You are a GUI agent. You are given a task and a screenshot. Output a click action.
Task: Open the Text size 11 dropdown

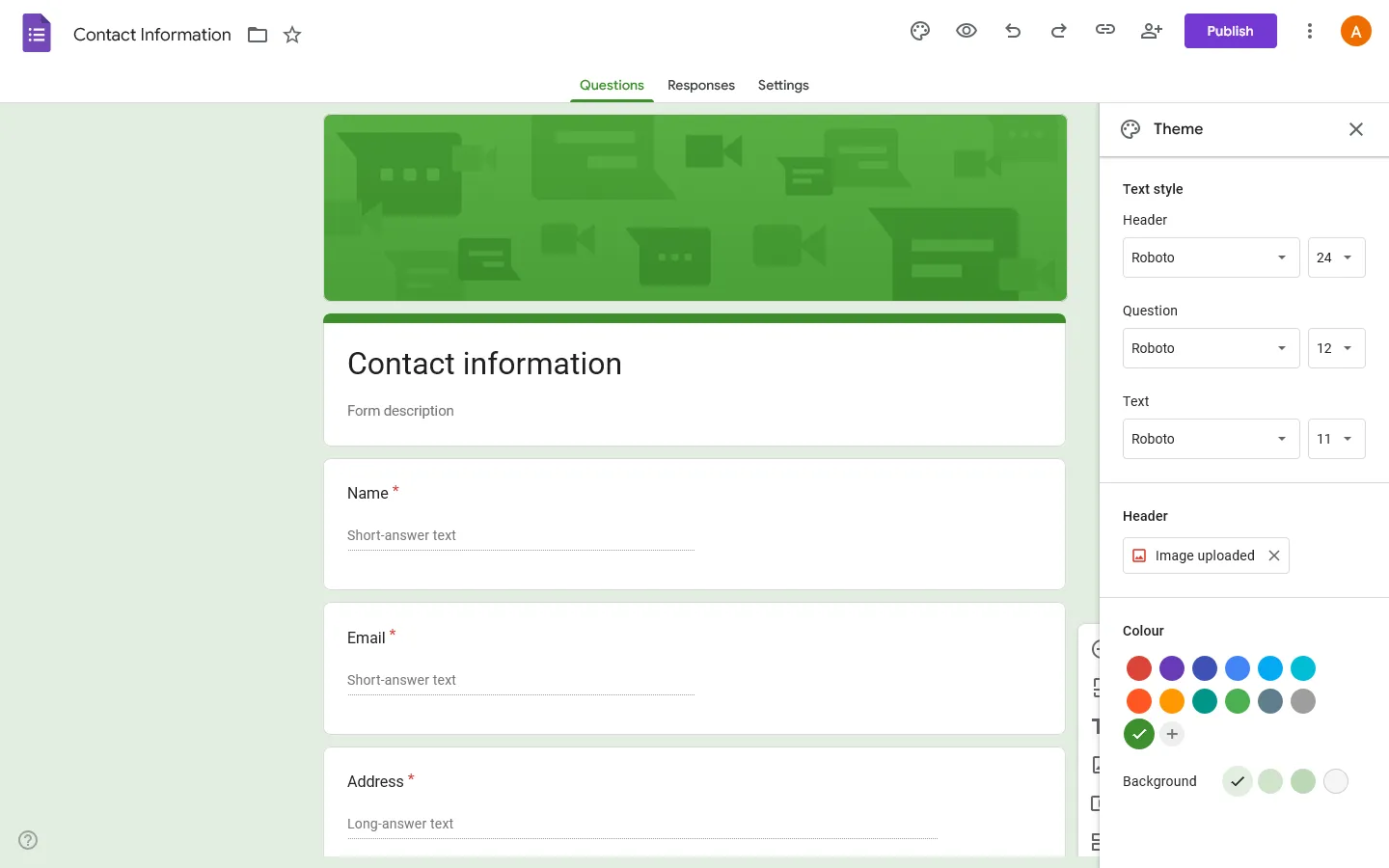coord(1336,439)
